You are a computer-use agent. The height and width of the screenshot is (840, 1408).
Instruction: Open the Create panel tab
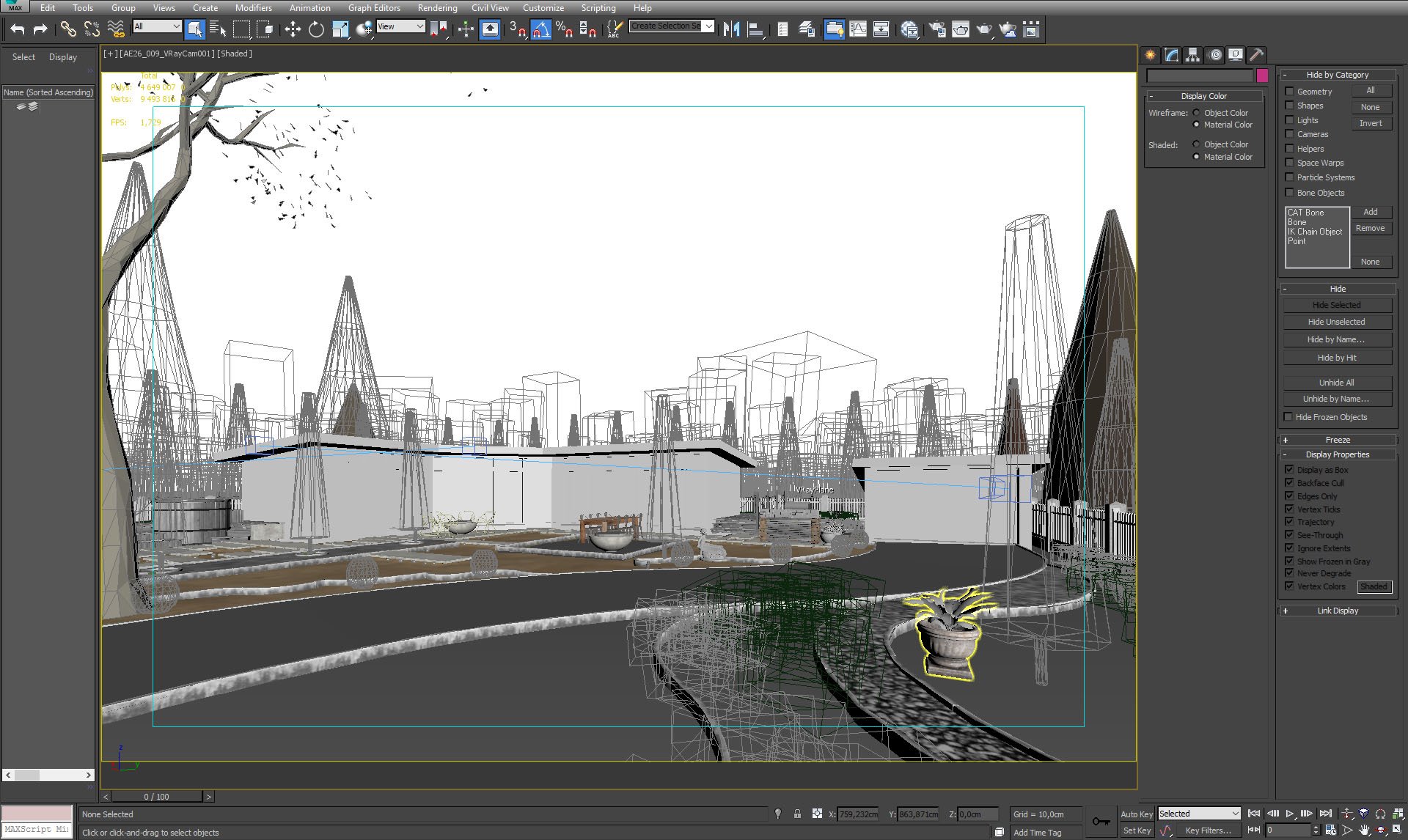pyautogui.click(x=1151, y=55)
